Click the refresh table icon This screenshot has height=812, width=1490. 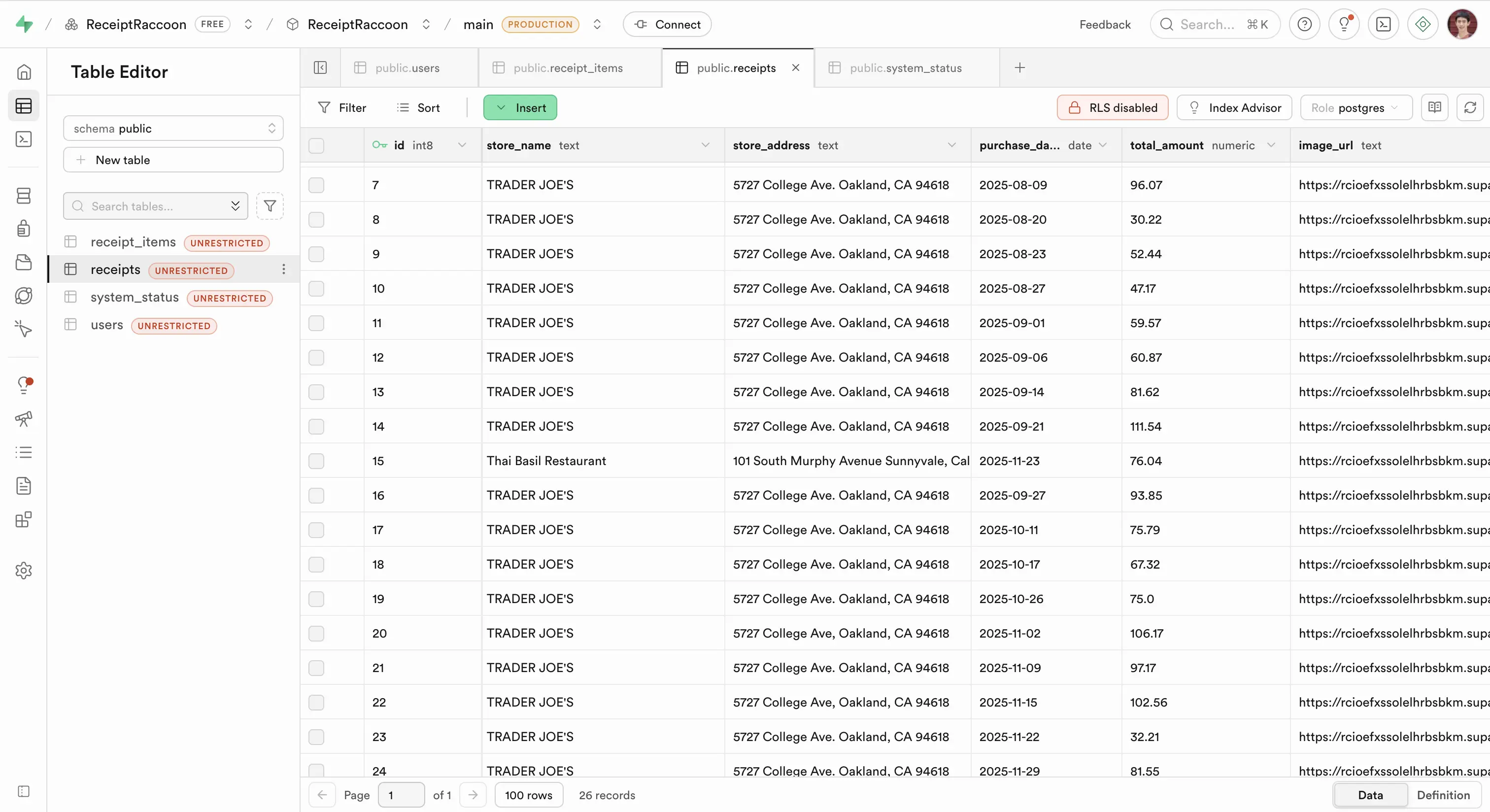pyautogui.click(x=1470, y=107)
